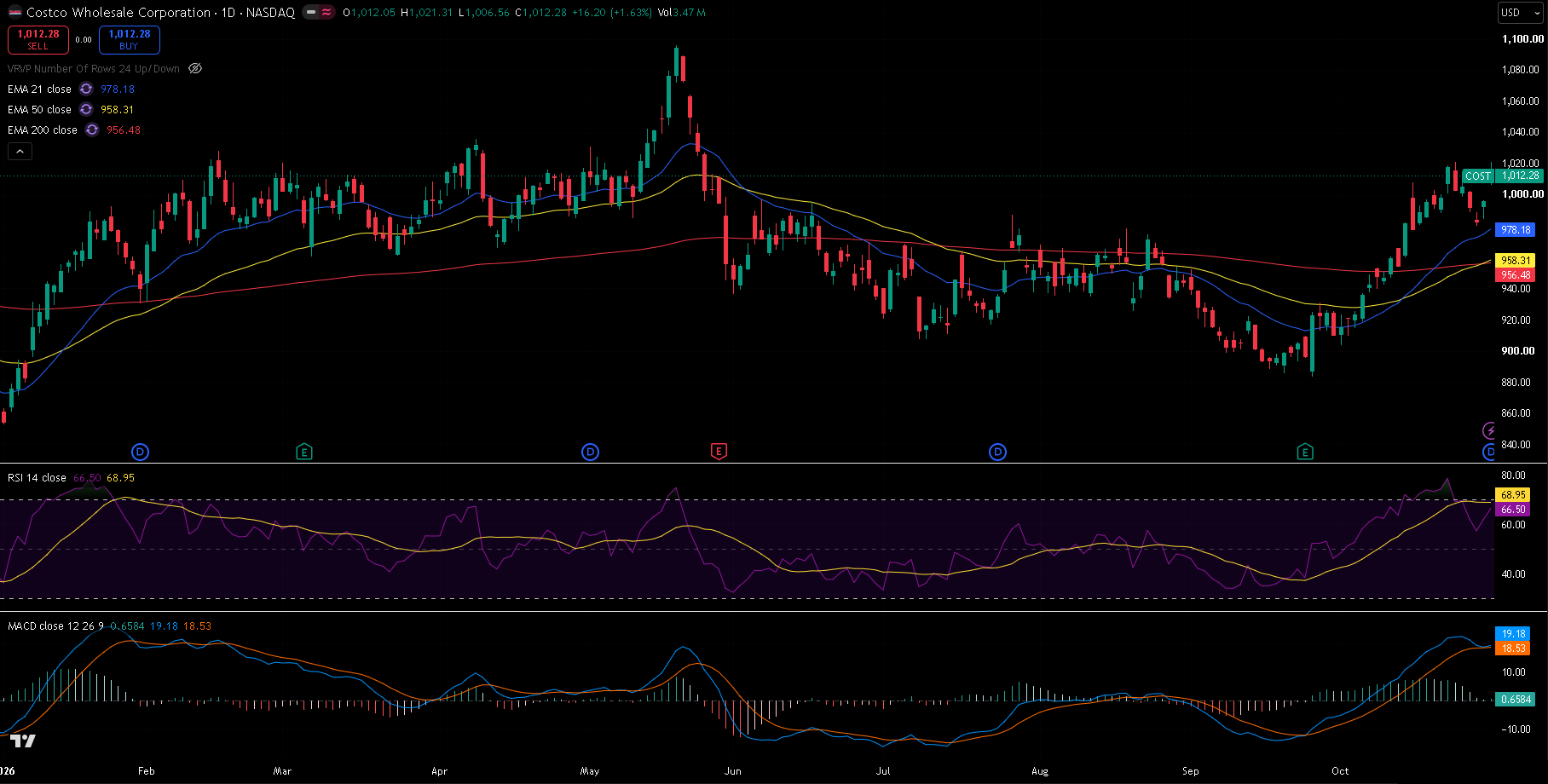Click the Aug label on the time axis
Image resolution: width=1548 pixels, height=784 pixels.
click(x=1040, y=770)
